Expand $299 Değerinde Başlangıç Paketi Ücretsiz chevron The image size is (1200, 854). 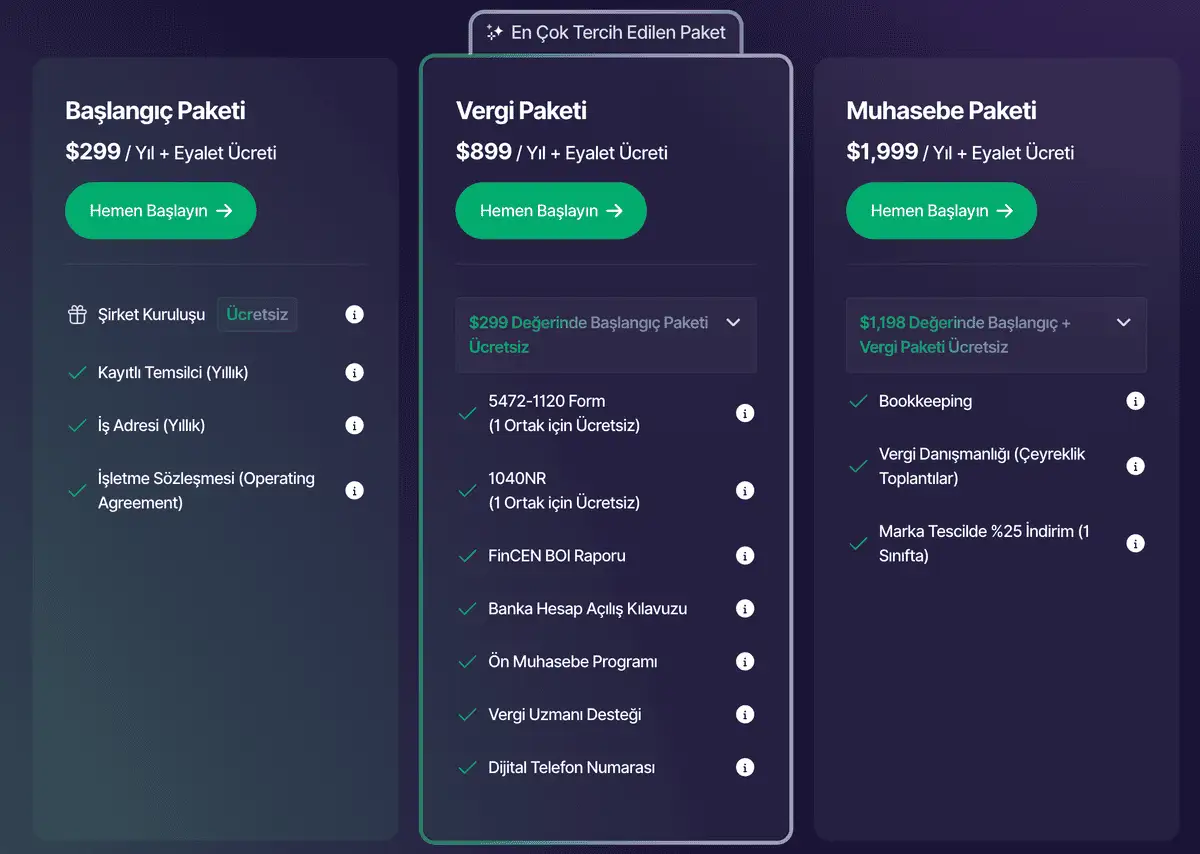(x=733, y=323)
